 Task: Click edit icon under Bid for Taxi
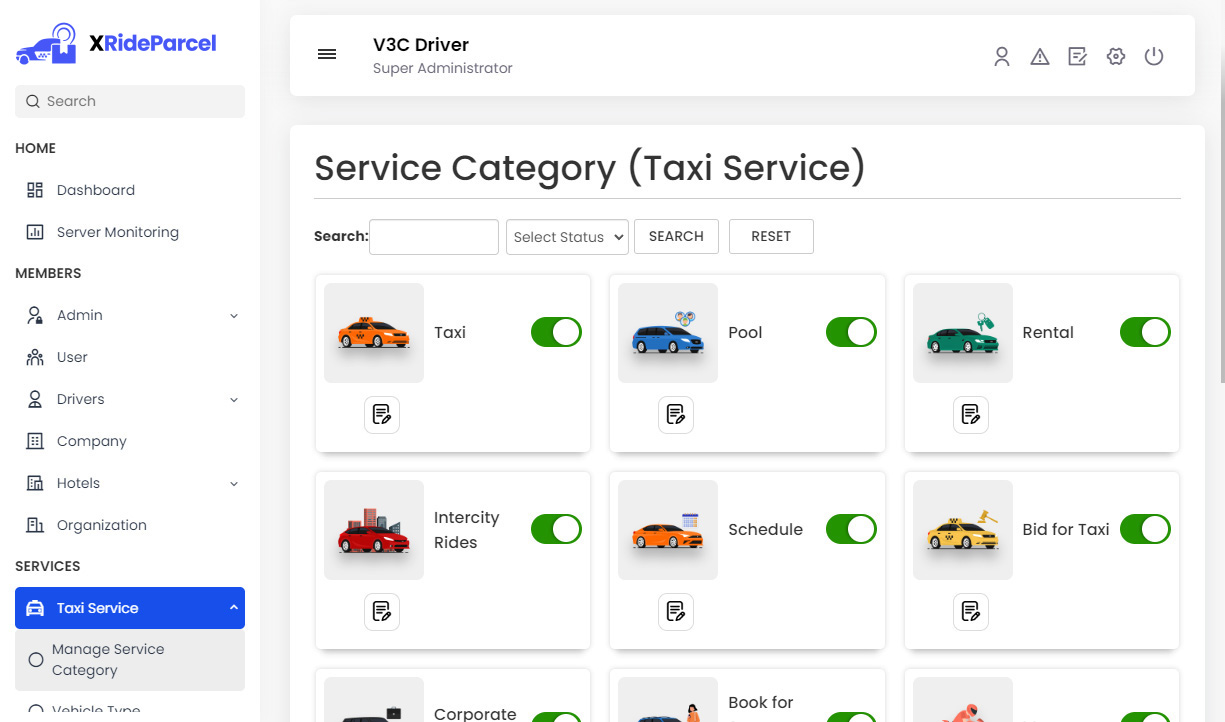tap(970, 612)
